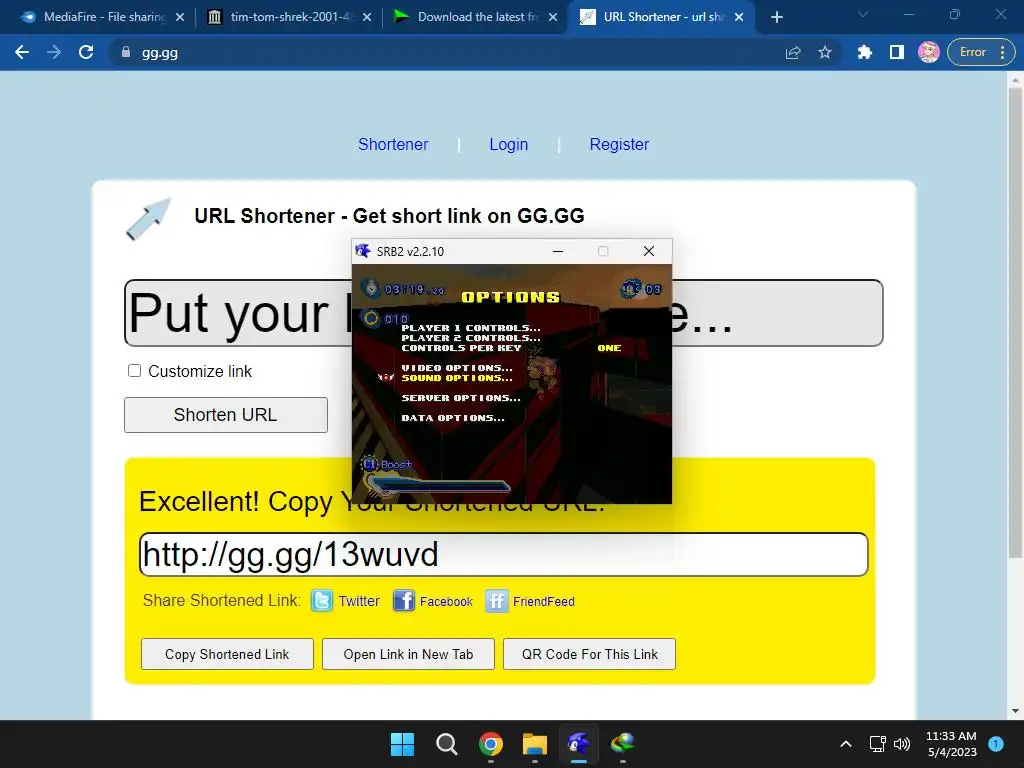The width and height of the screenshot is (1024, 768).
Task: Click the Shorten URL button
Action: pos(226,415)
